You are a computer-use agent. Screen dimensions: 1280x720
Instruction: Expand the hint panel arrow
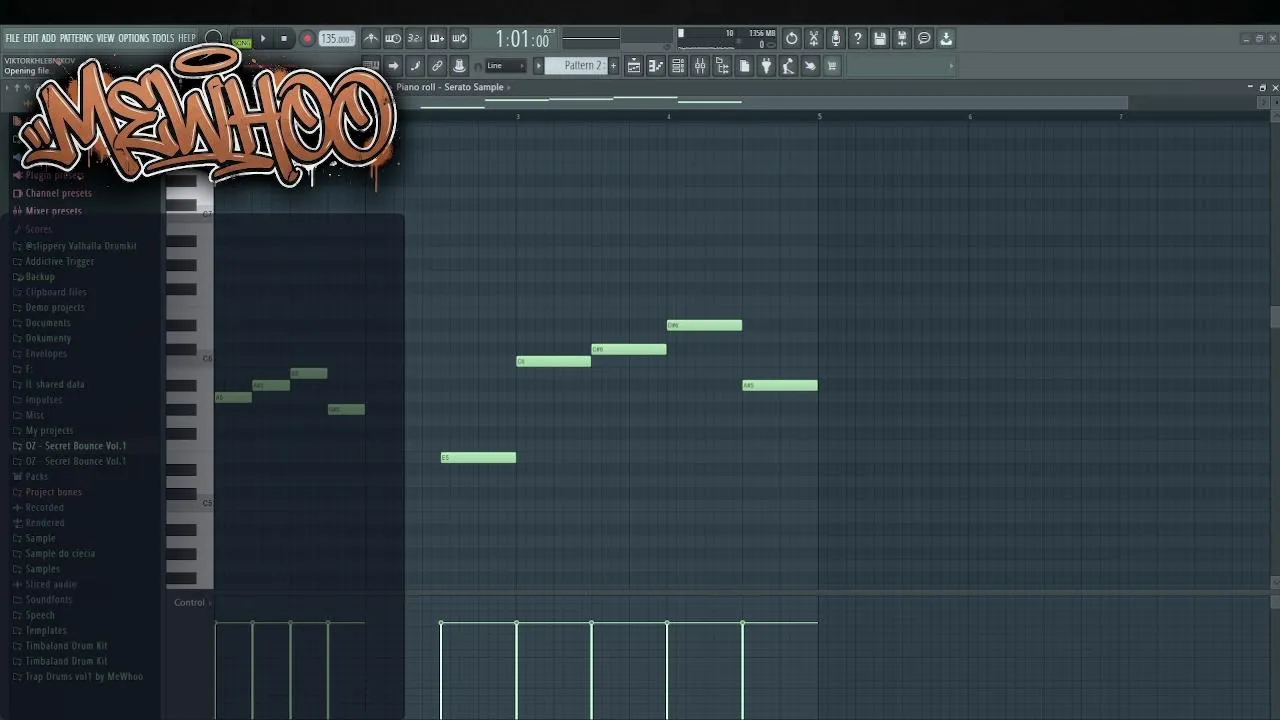point(951,66)
